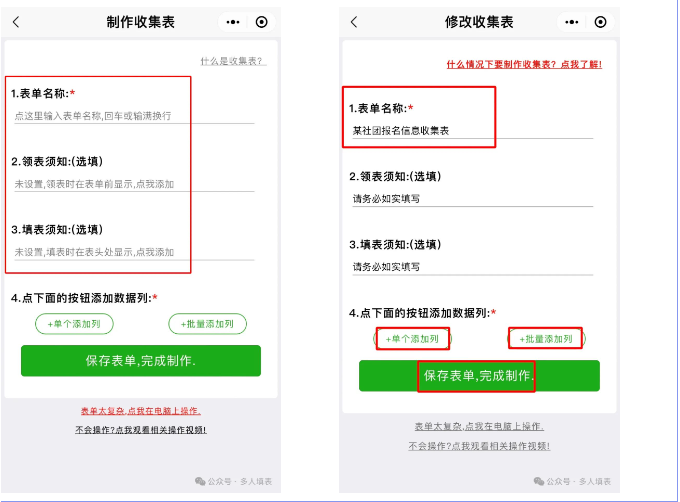680x502 pixels.
Task: Click +批量添加列 on 修改收集表
Action: [546, 339]
